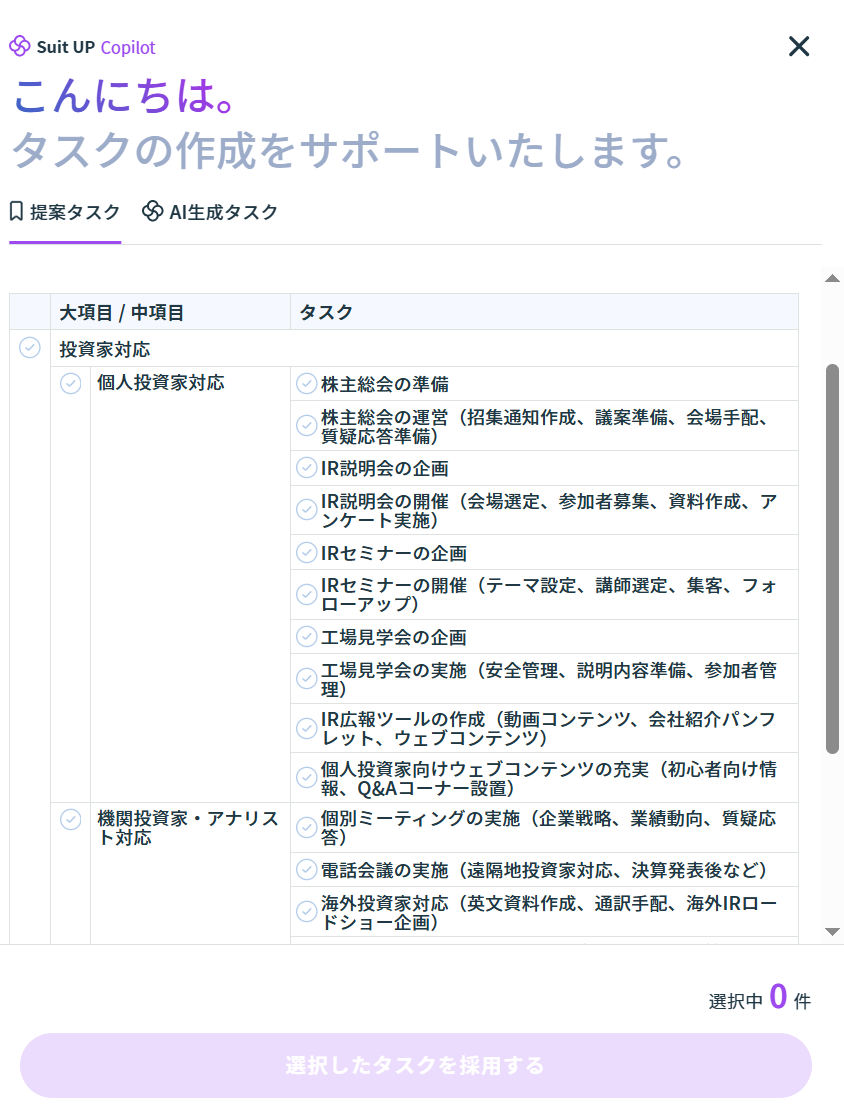Switch to the 提案タスク tab
The image size is (844, 1114).
65,212
